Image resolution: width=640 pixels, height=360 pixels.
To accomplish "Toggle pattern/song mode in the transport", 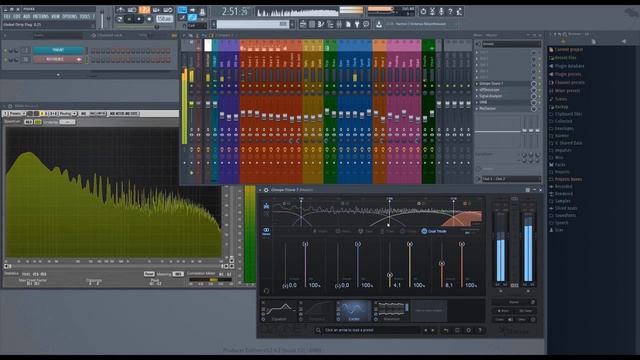I will (x=120, y=19).
